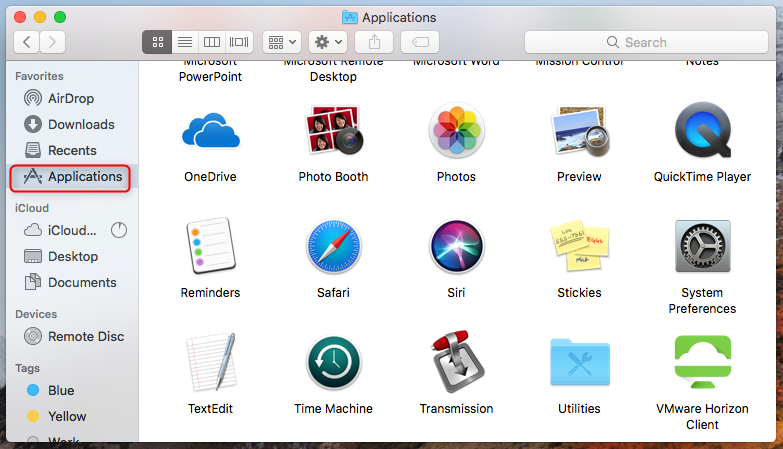The width and height of the screenshot is (783, 449).
Task: Switch to list view
Action: tap(185, 42)
